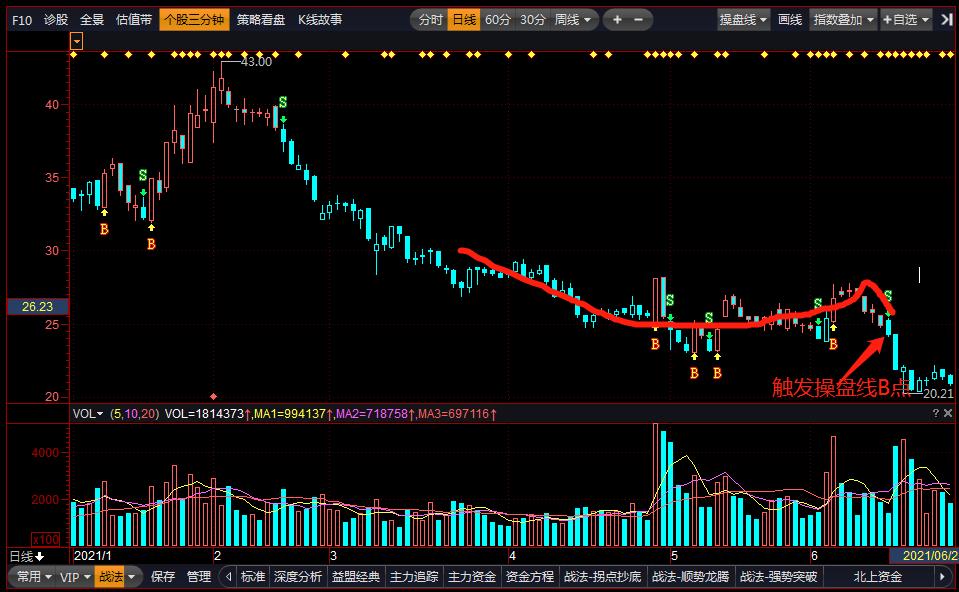This screenshot has width=959, height=592.
Task: Click the 画线 drawing button
Action: click(790, 20)
